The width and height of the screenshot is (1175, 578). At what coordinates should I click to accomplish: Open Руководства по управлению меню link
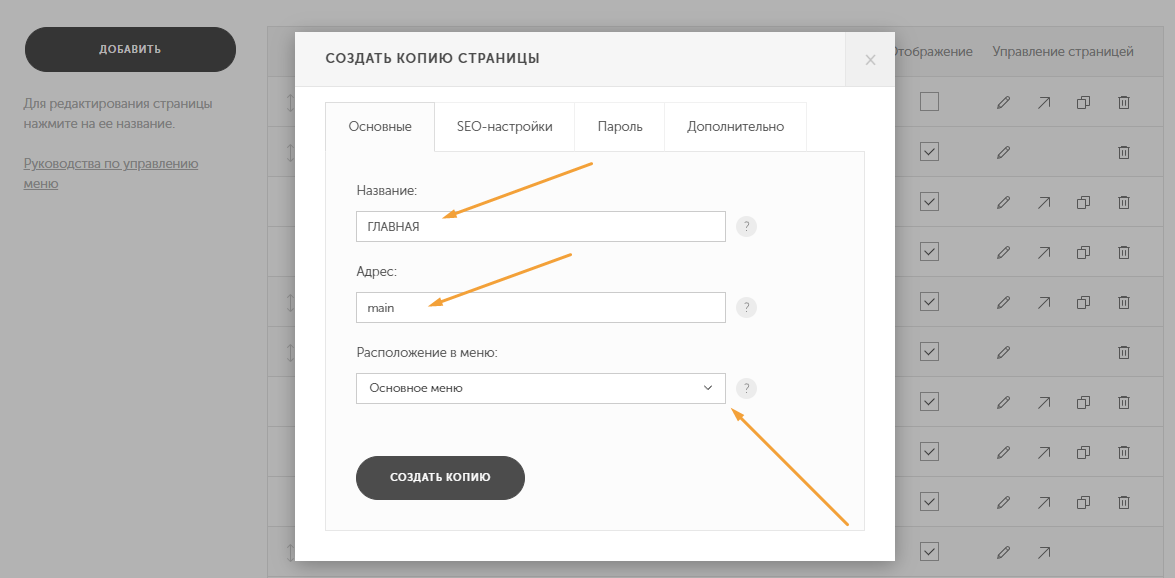tap(111, 173)
